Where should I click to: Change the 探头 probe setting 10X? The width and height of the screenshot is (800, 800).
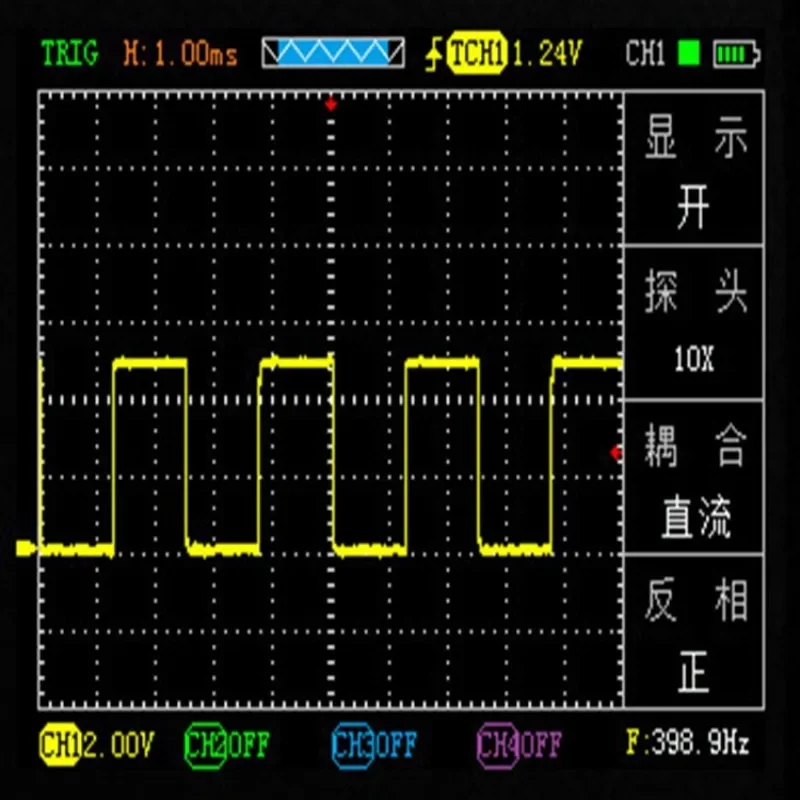[694, 323]
